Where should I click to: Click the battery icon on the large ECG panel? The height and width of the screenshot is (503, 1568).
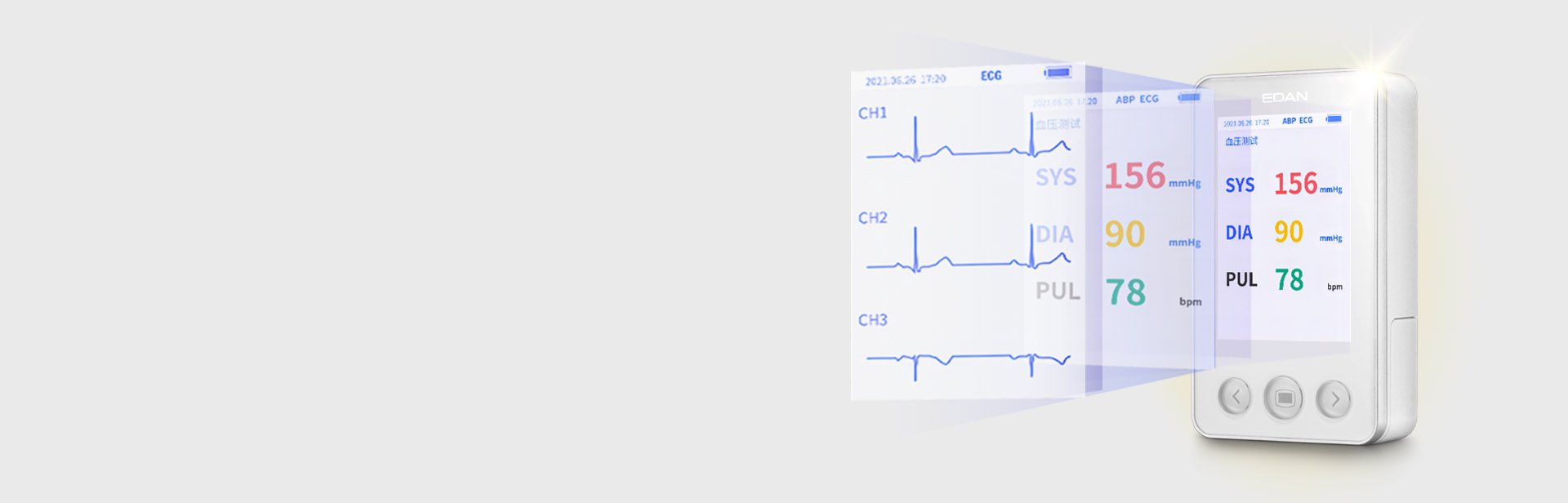click(x=1058, y=73)
